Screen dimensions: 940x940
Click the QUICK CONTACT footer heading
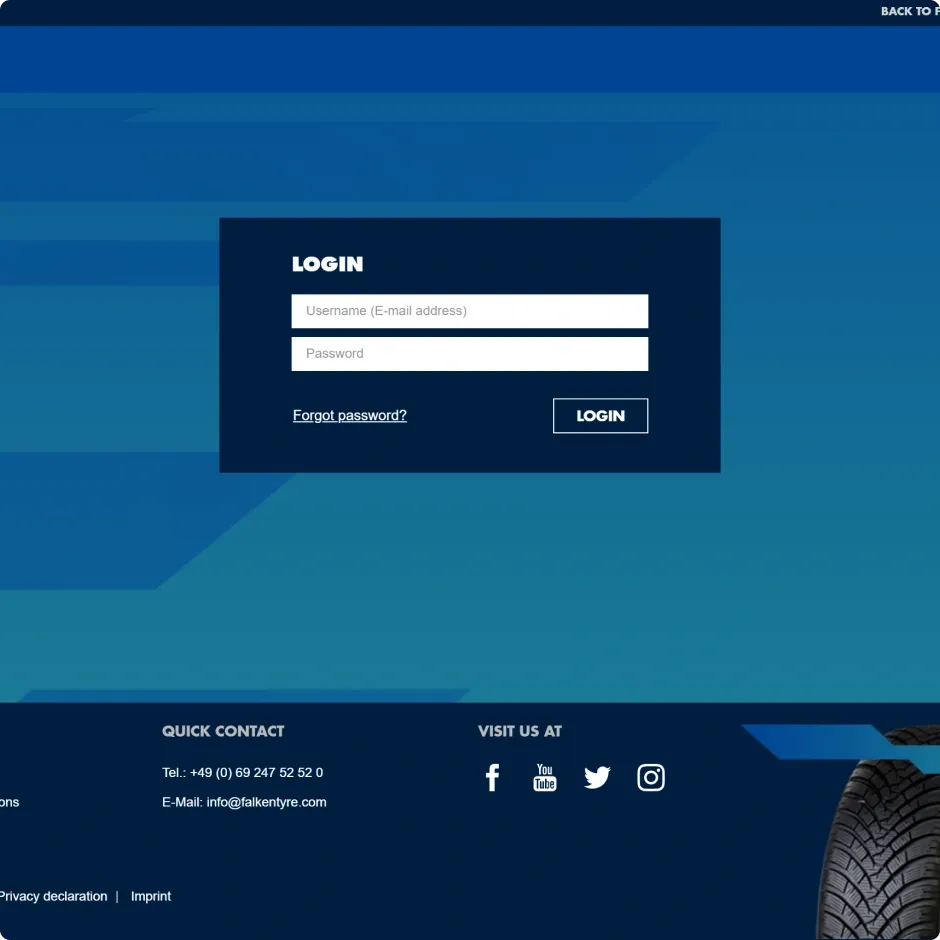pyautogui.click(x=223, y=731)
